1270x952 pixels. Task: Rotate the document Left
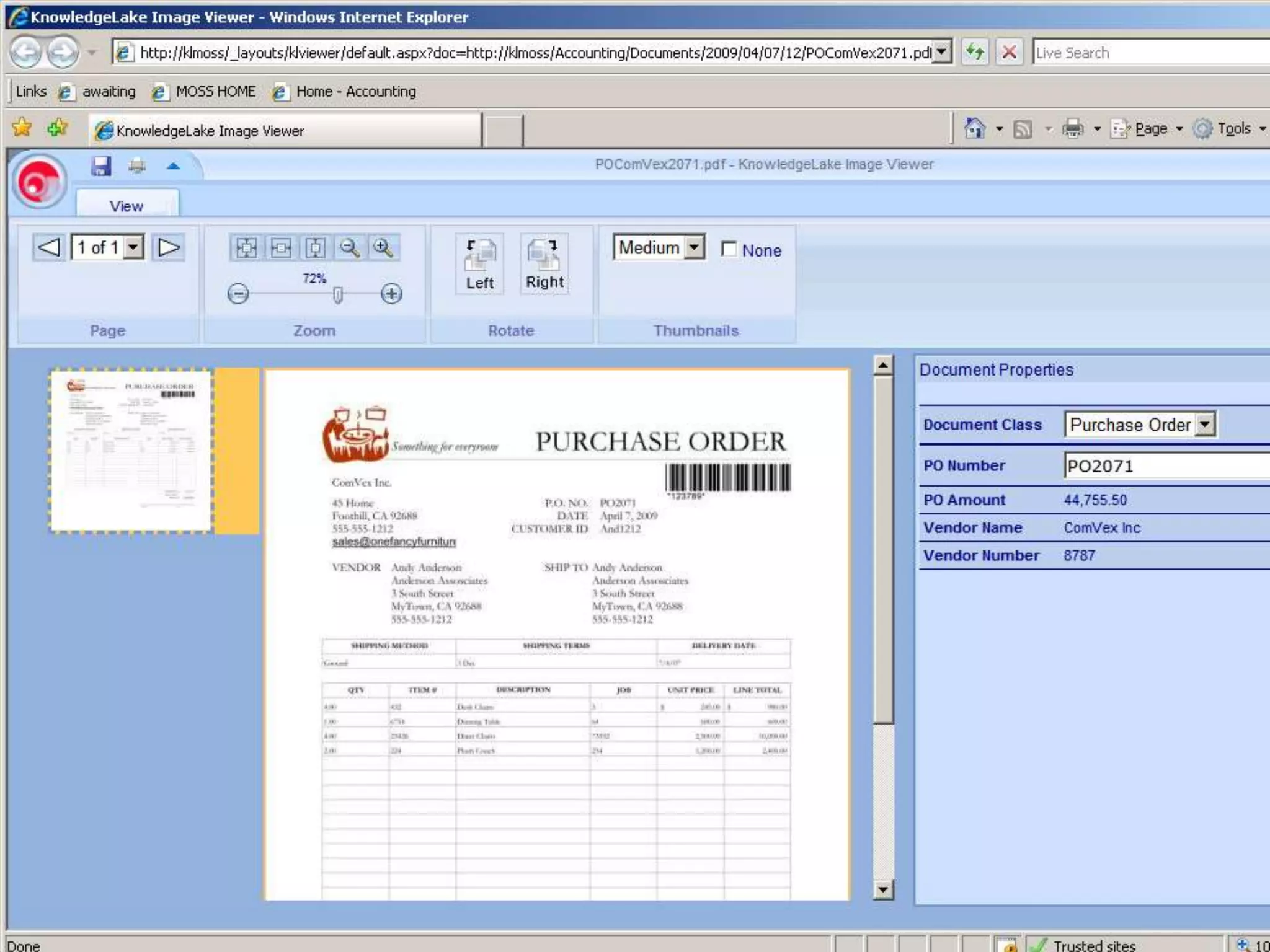tap(480, 264)
